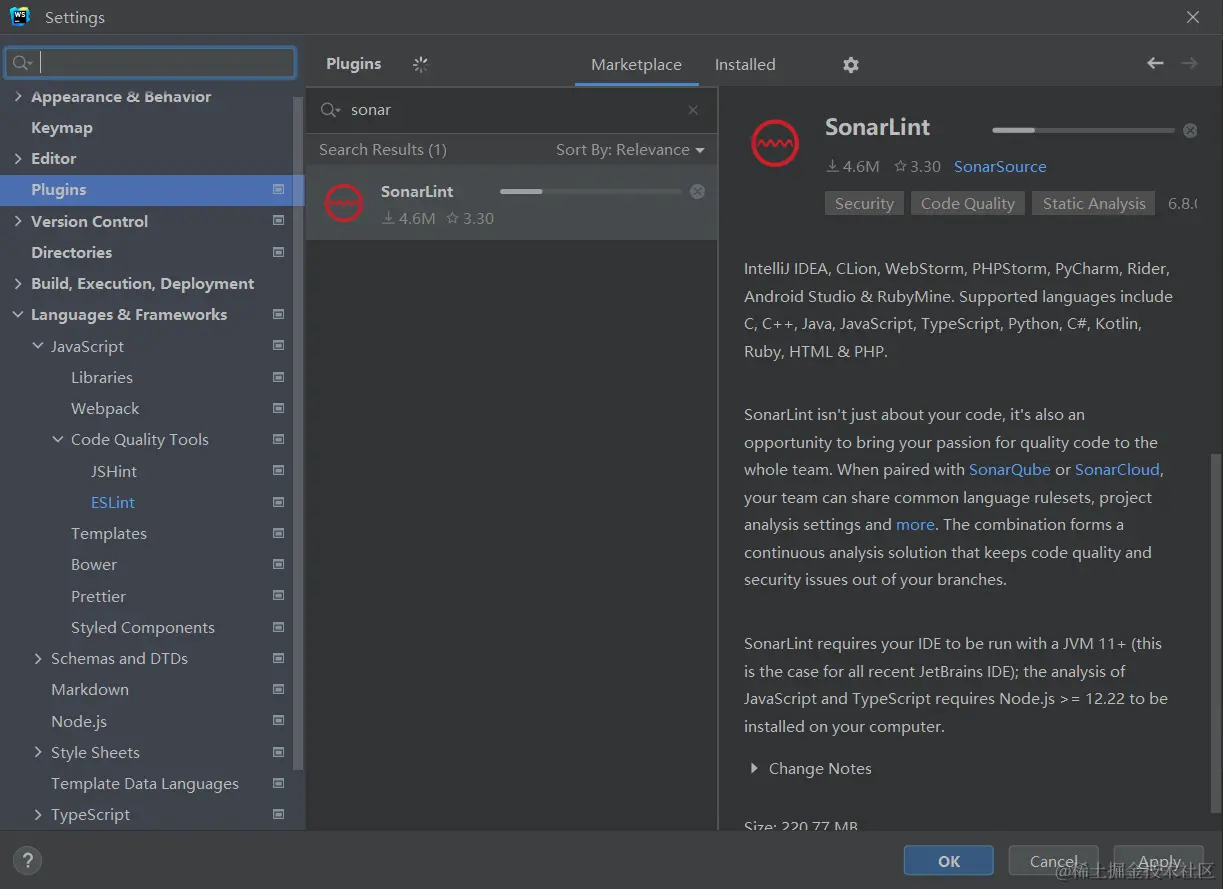The image size is (1223, 889).
Task: Click the help question mark button
Action: 27,860
